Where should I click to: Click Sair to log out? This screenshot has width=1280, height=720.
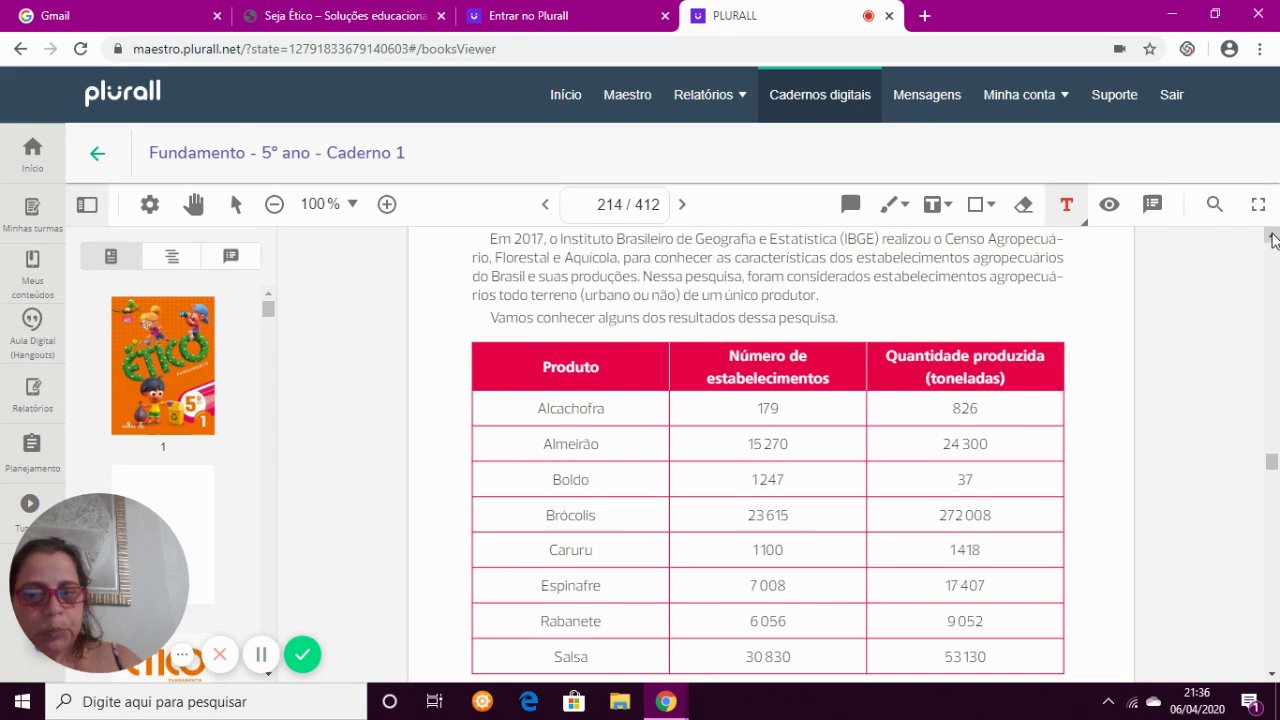pyautogui.click(x=1171, y=95)
